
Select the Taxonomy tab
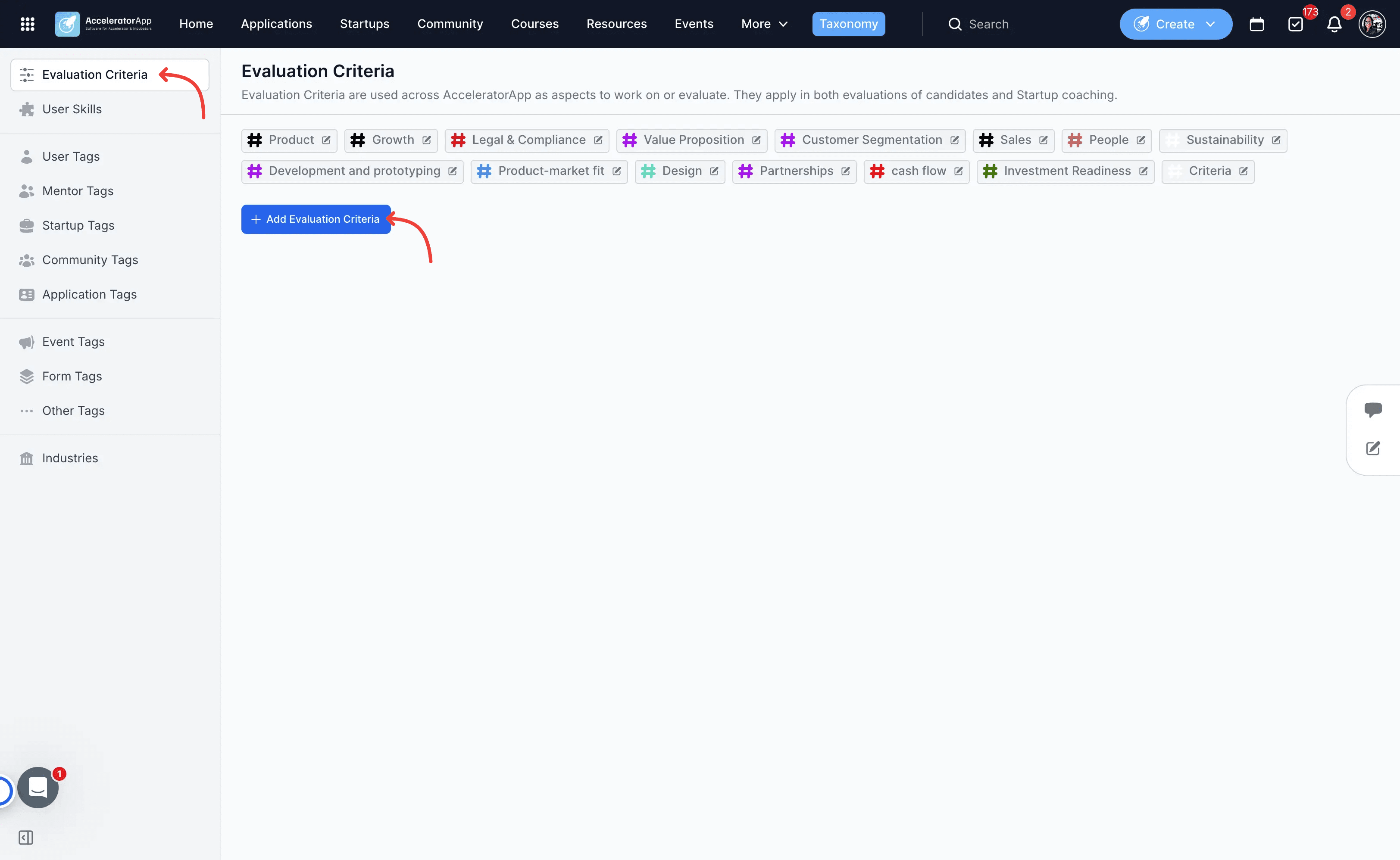[848, 24]
